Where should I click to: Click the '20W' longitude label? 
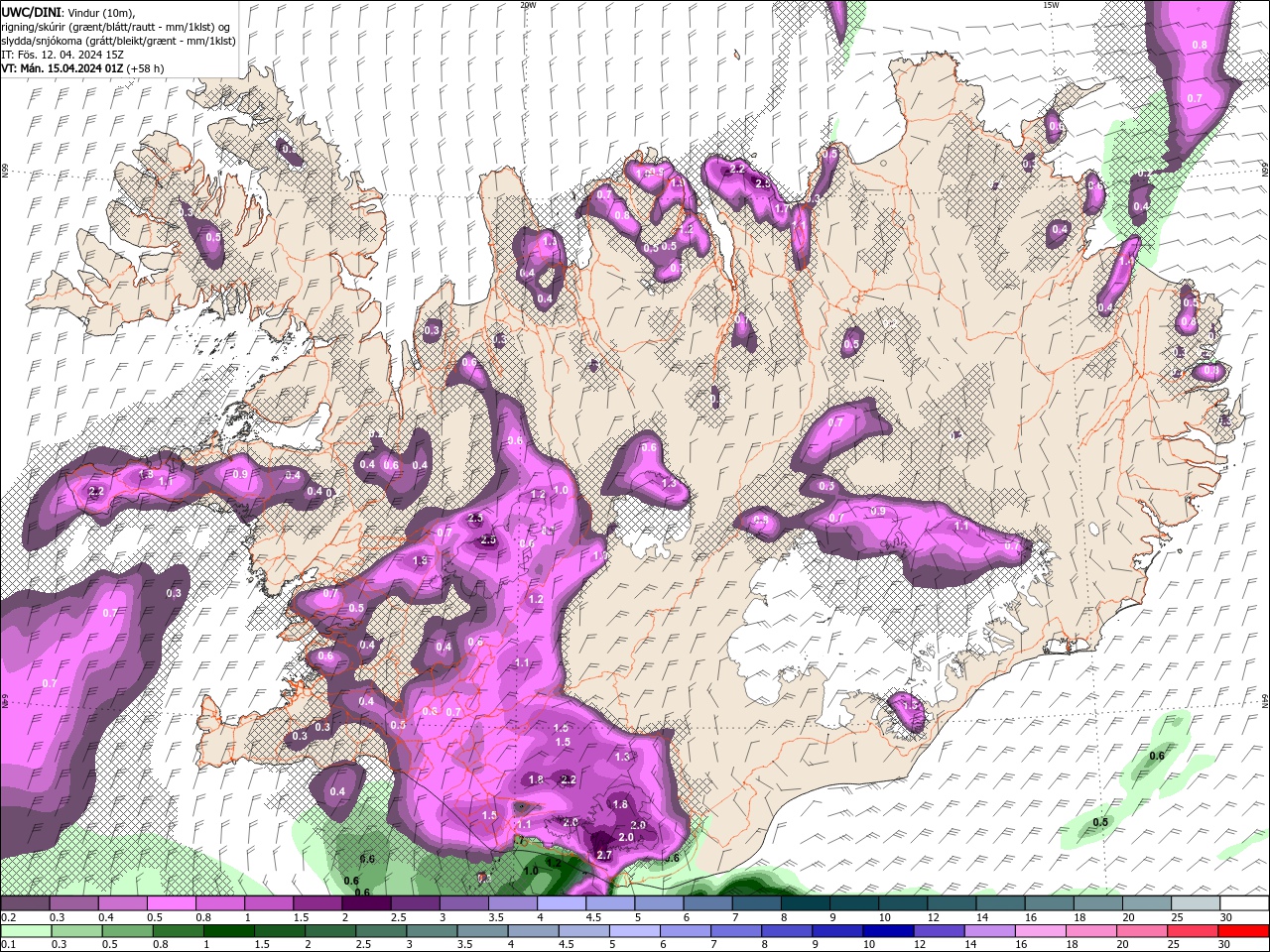point(528,5)
